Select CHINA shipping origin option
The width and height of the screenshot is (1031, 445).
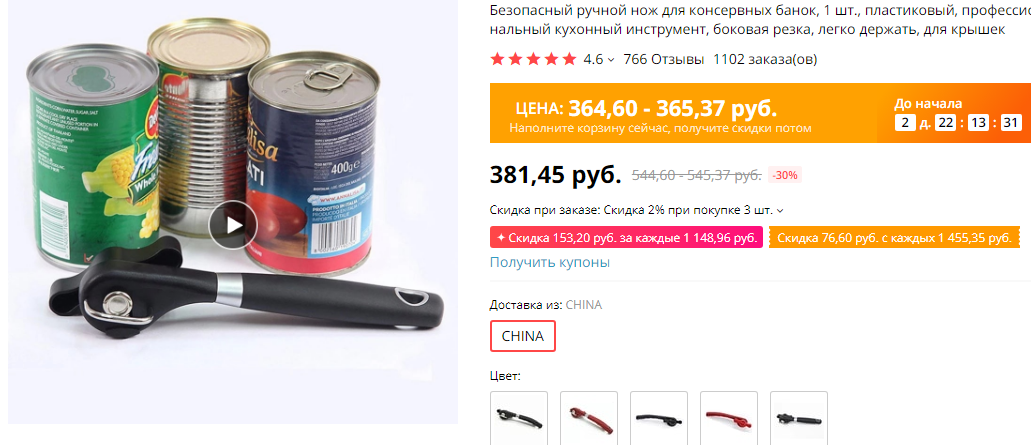pos(523,336)
